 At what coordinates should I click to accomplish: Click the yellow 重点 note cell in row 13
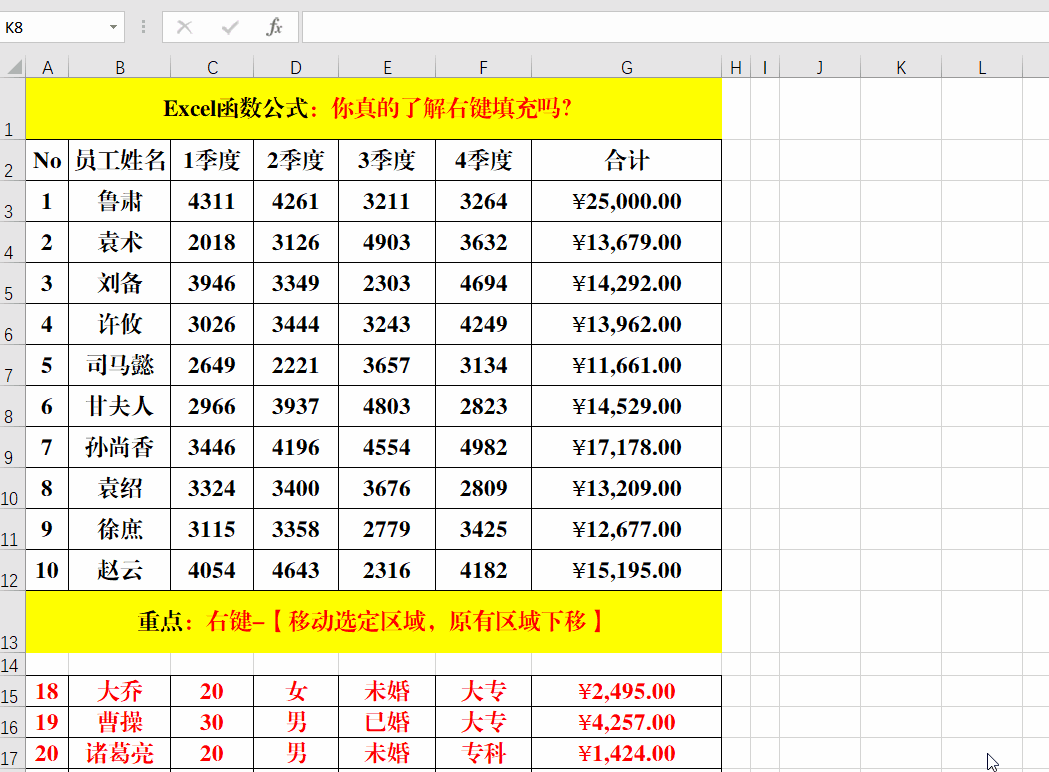pos(373,622)
